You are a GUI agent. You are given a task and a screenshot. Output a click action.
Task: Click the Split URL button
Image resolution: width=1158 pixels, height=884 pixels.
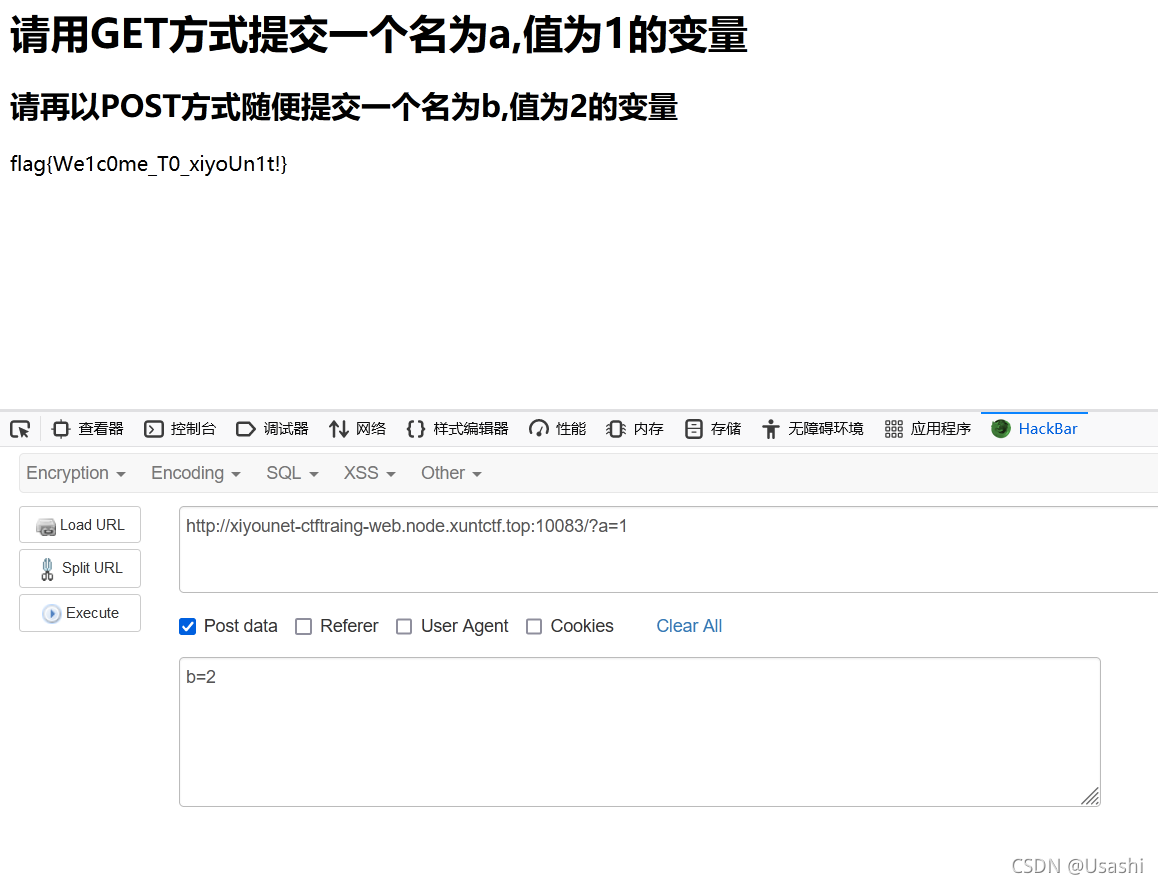(x=80, y=568)
